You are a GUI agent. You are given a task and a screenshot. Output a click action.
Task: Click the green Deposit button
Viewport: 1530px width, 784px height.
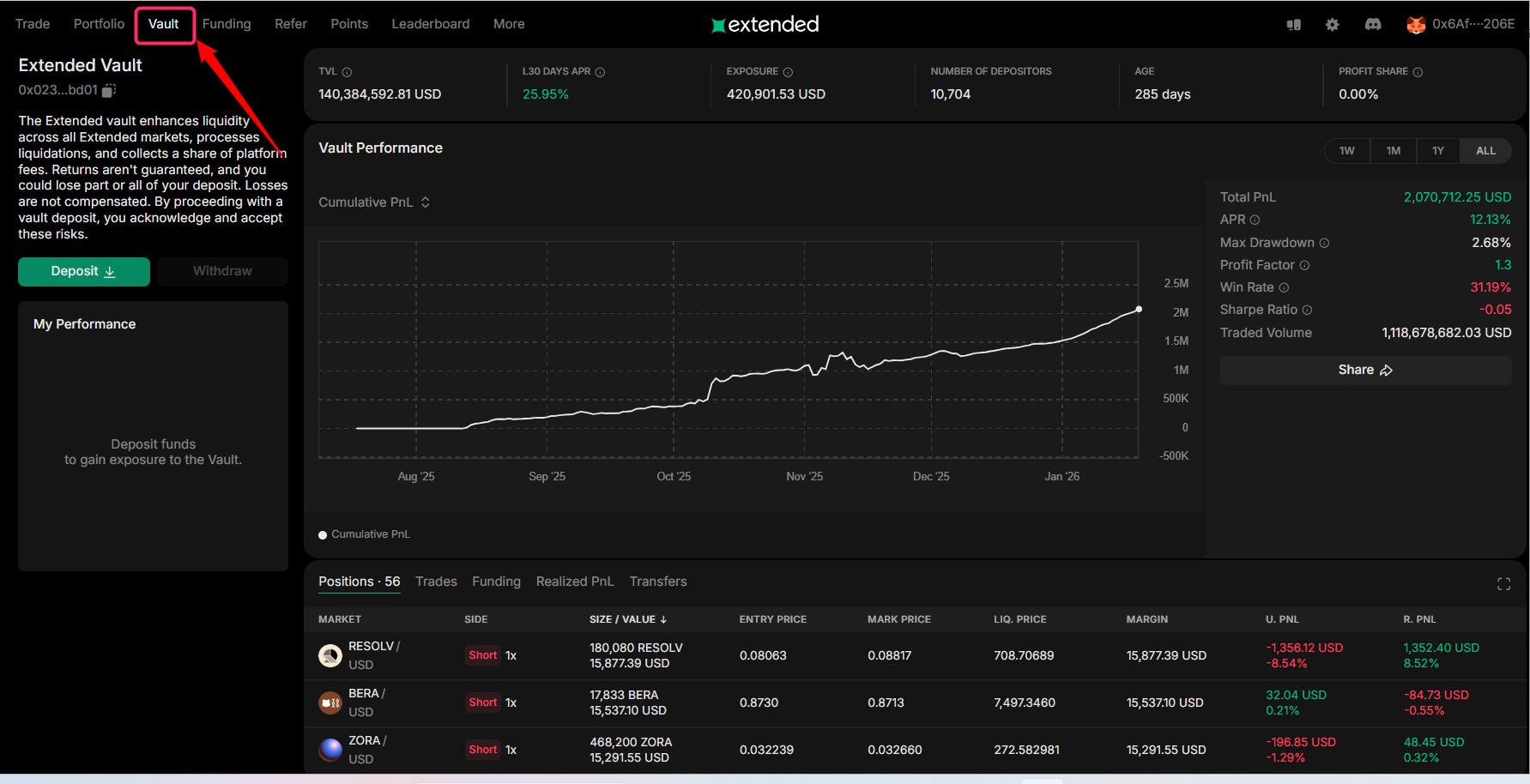click(83, 271)
